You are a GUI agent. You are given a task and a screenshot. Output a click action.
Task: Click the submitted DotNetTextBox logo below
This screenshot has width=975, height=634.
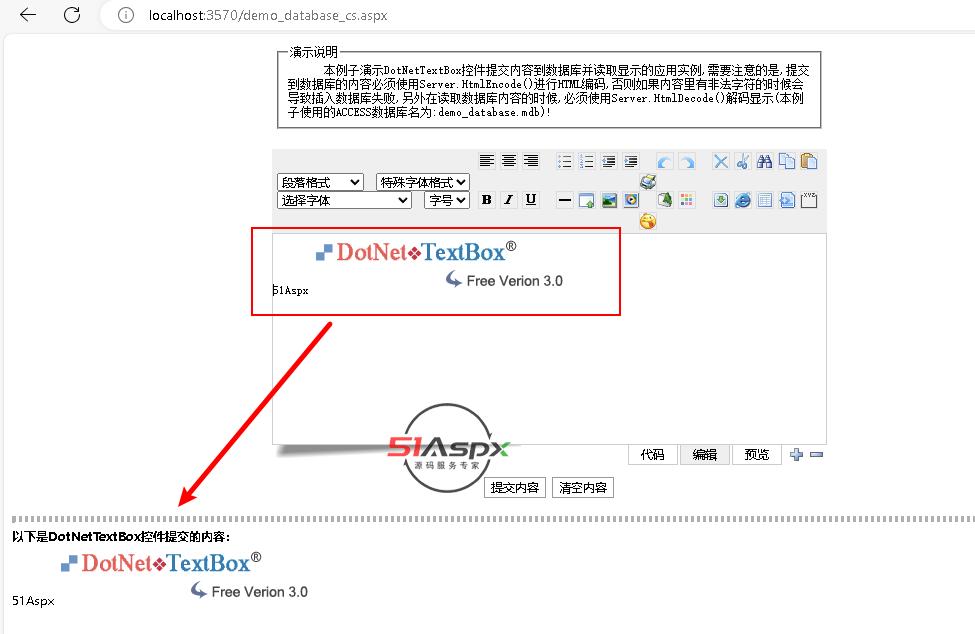tap(185, 575)
